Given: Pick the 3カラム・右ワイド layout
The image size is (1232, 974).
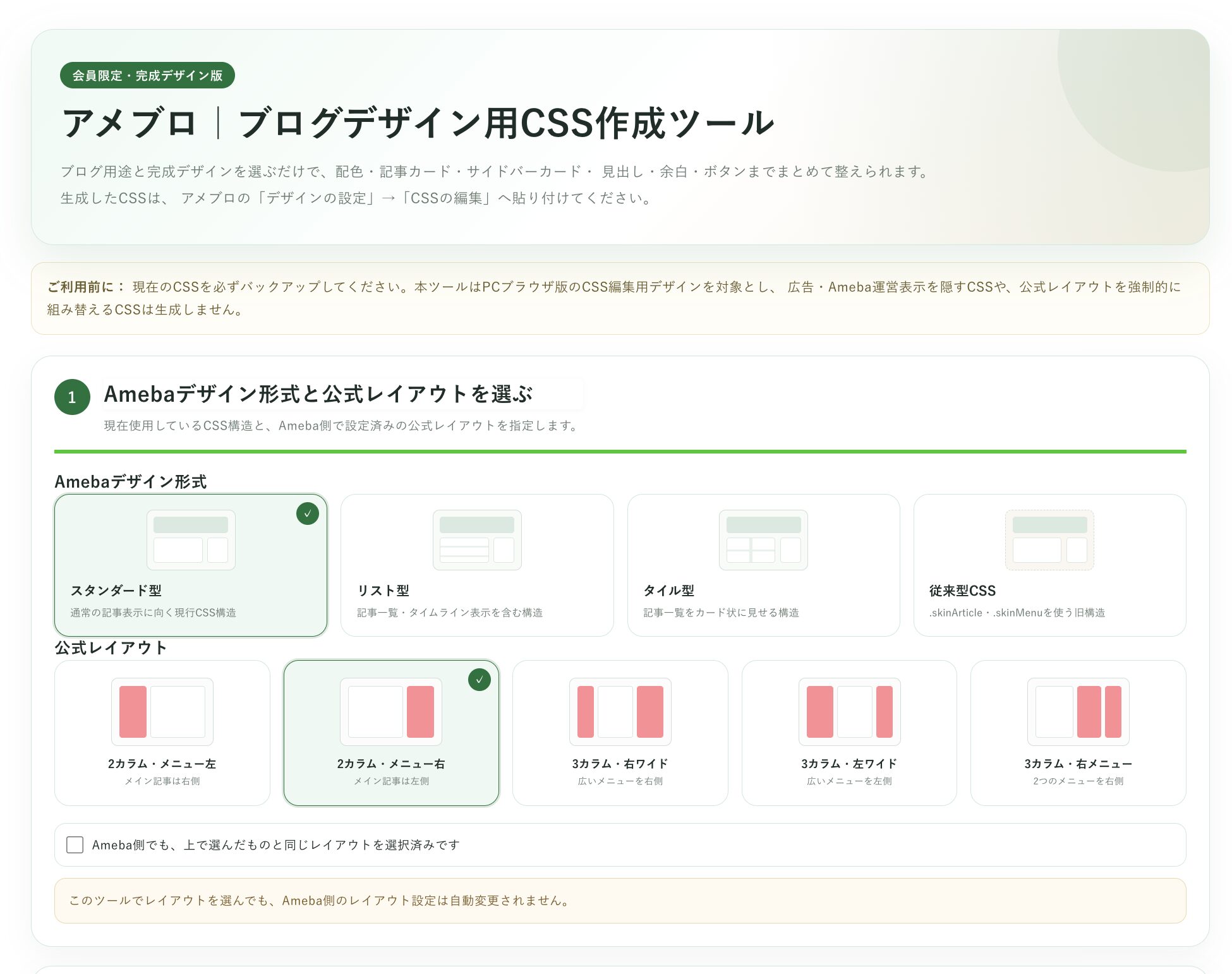Looking at the screenshot, I should (620, 733).
